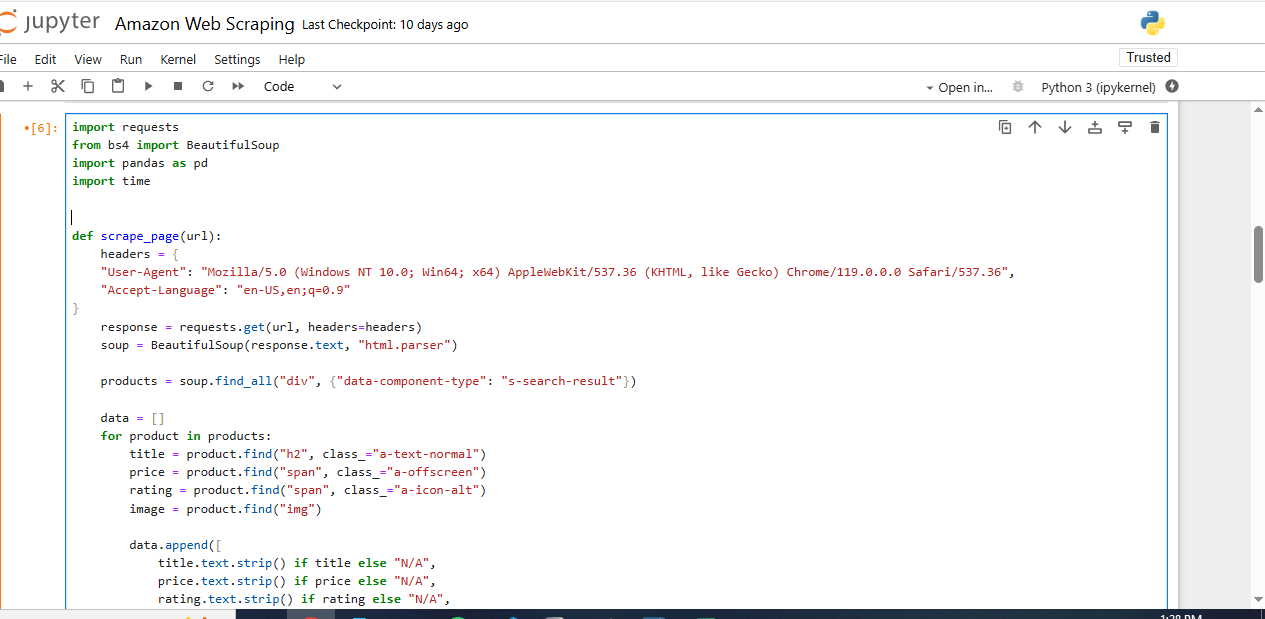Click the line 'import pandas as pd'
Viewport: 1265px width, 619px height.
pyautogui.click(x=140, y=163)
